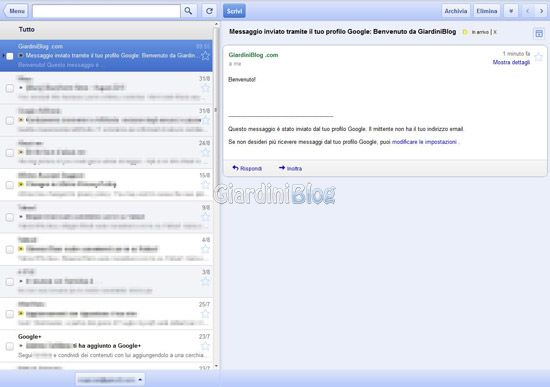Go to next conversation arrow
Image resolution: width=550 pixels, height=387 pixels.
(x=542, y=11)
